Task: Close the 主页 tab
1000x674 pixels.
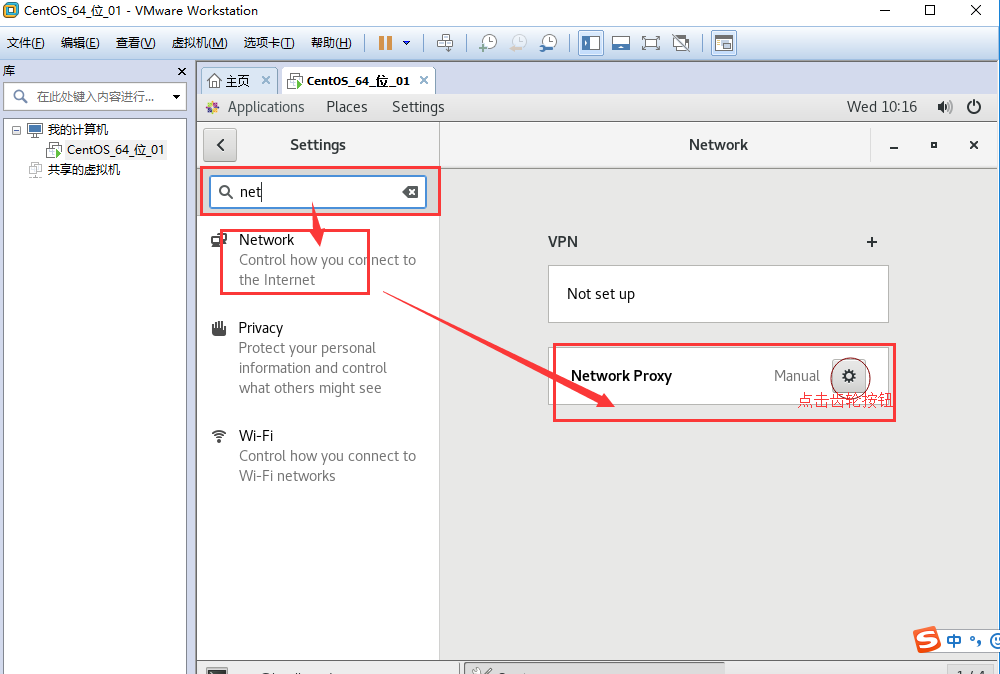Action: click(x=266, y=80)
